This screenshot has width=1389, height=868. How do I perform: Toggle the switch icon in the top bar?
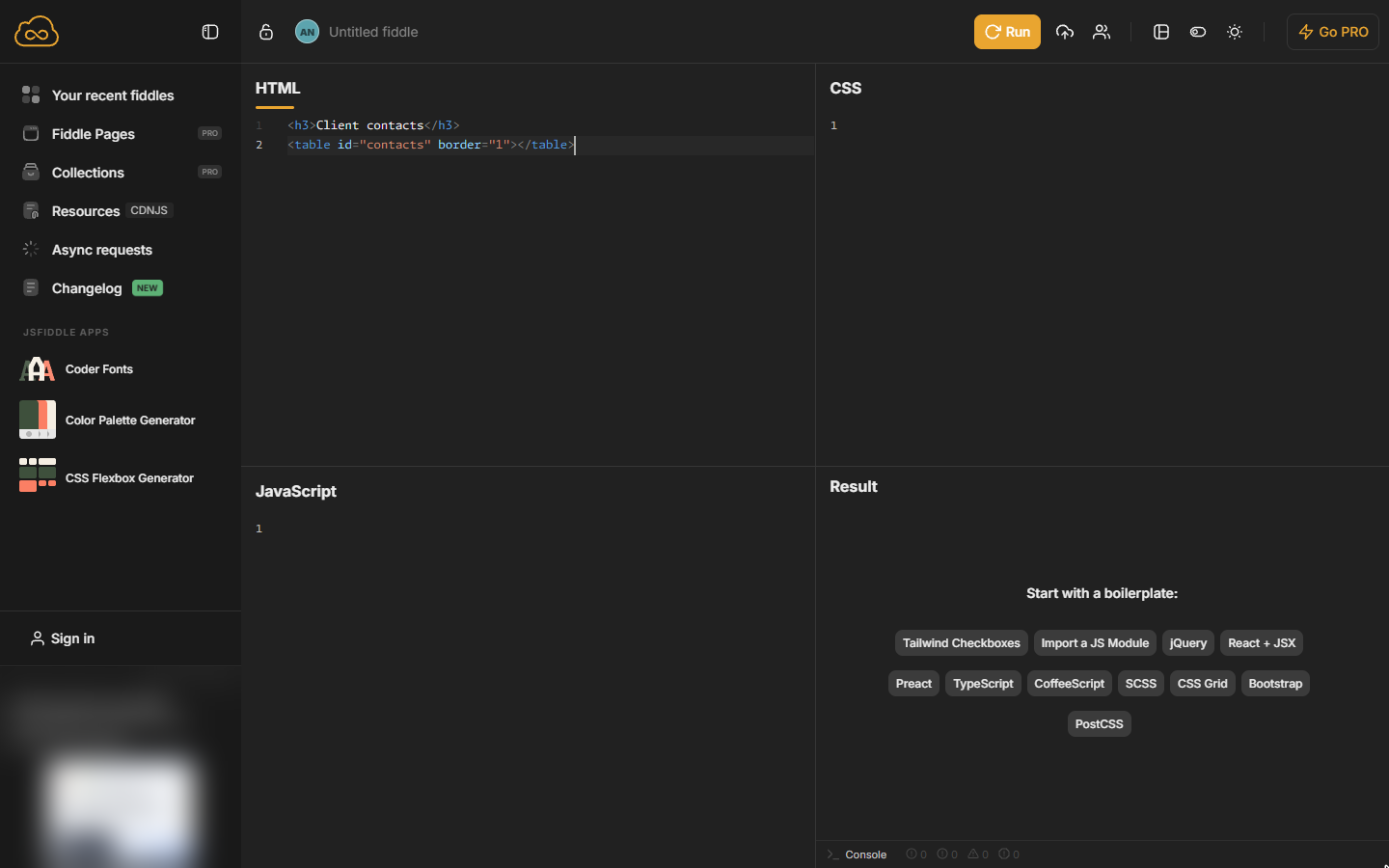pos(1198,32)
